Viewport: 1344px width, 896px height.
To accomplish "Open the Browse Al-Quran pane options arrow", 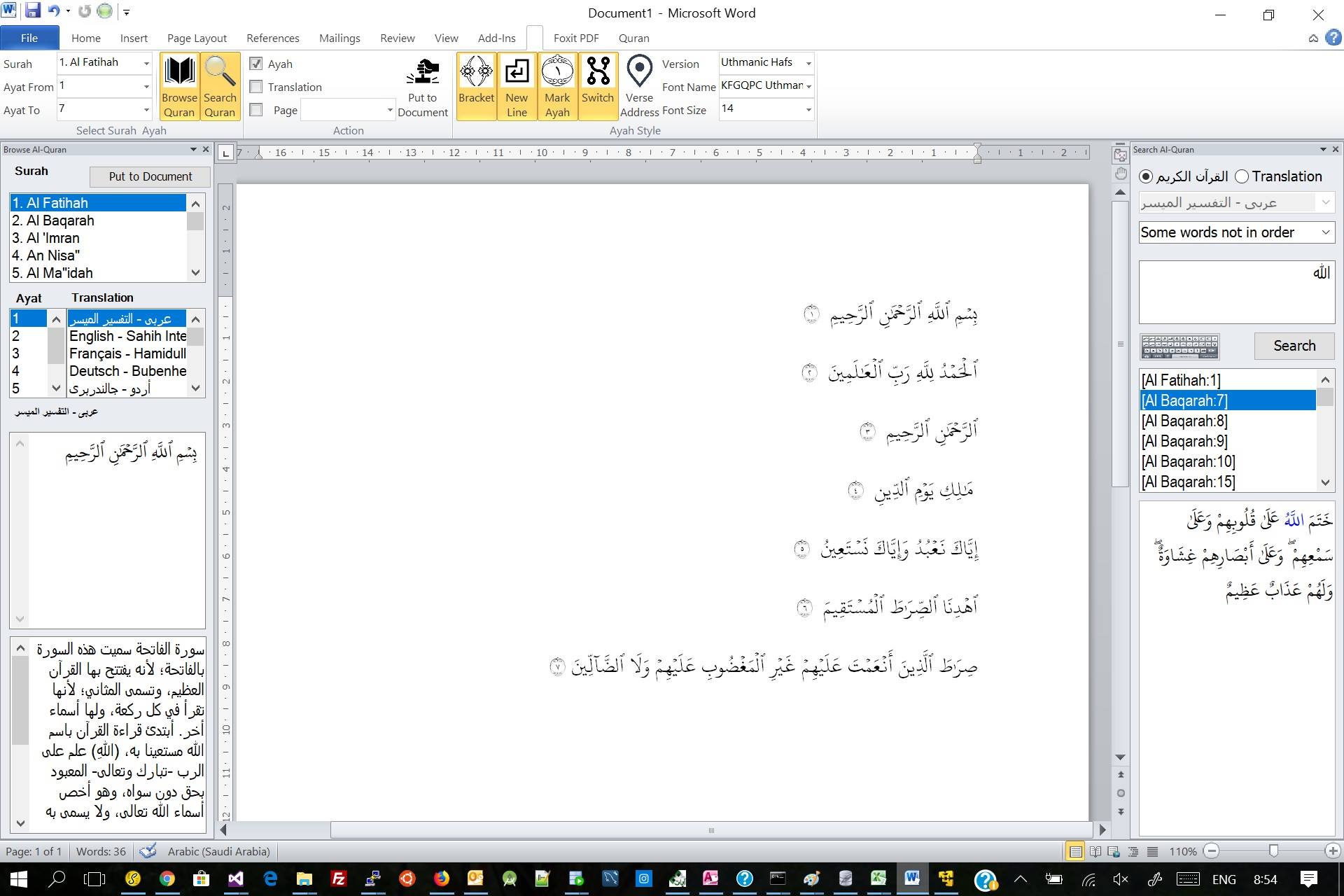I will (x=193, y=149).
